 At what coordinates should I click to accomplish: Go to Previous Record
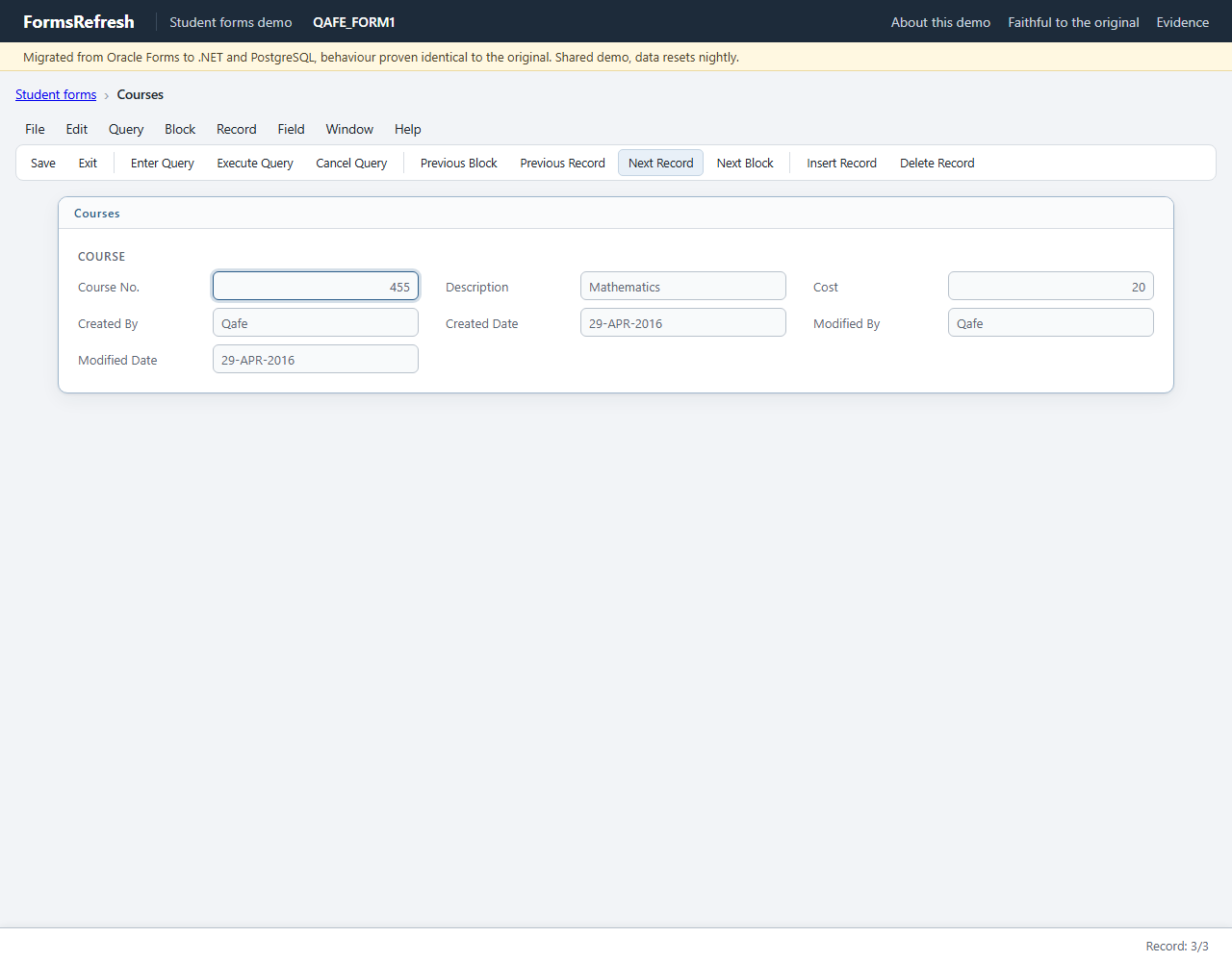[563, 163]
